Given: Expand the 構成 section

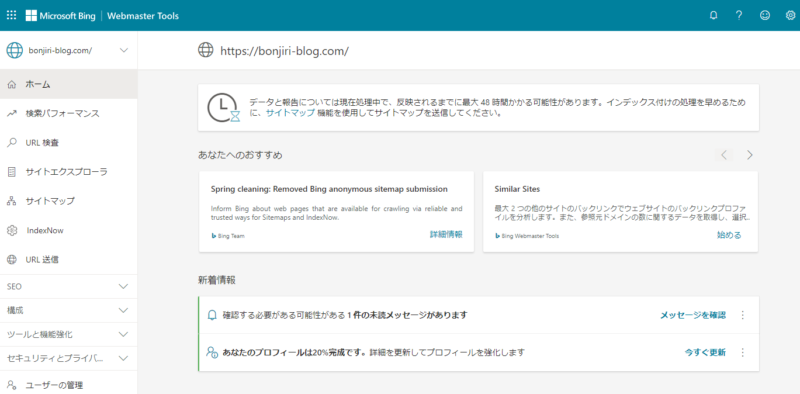Looking at the screenshot, I should (x=68, y=310).
